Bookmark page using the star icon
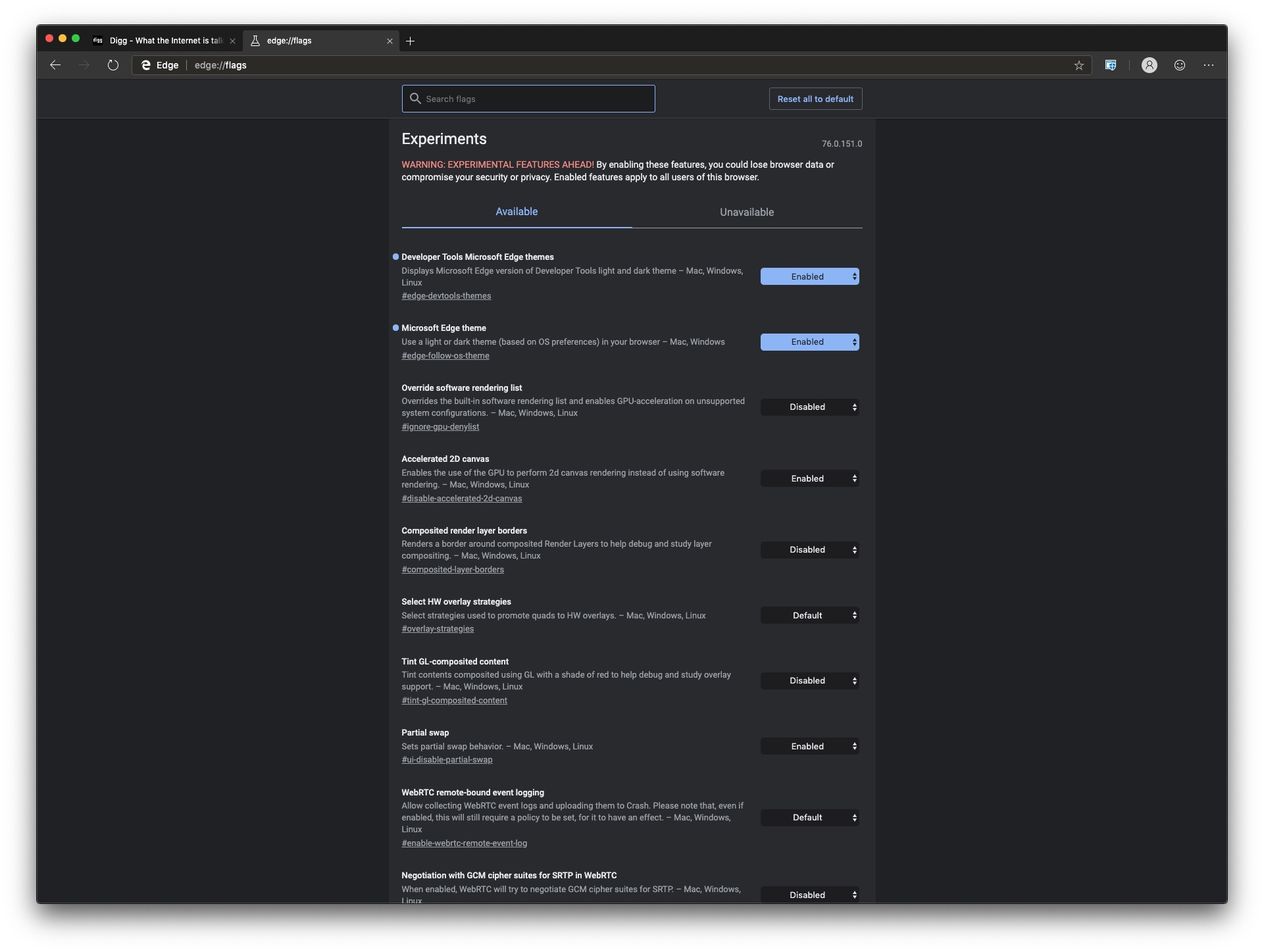 pyautogui.click(x=1078, y=65)
